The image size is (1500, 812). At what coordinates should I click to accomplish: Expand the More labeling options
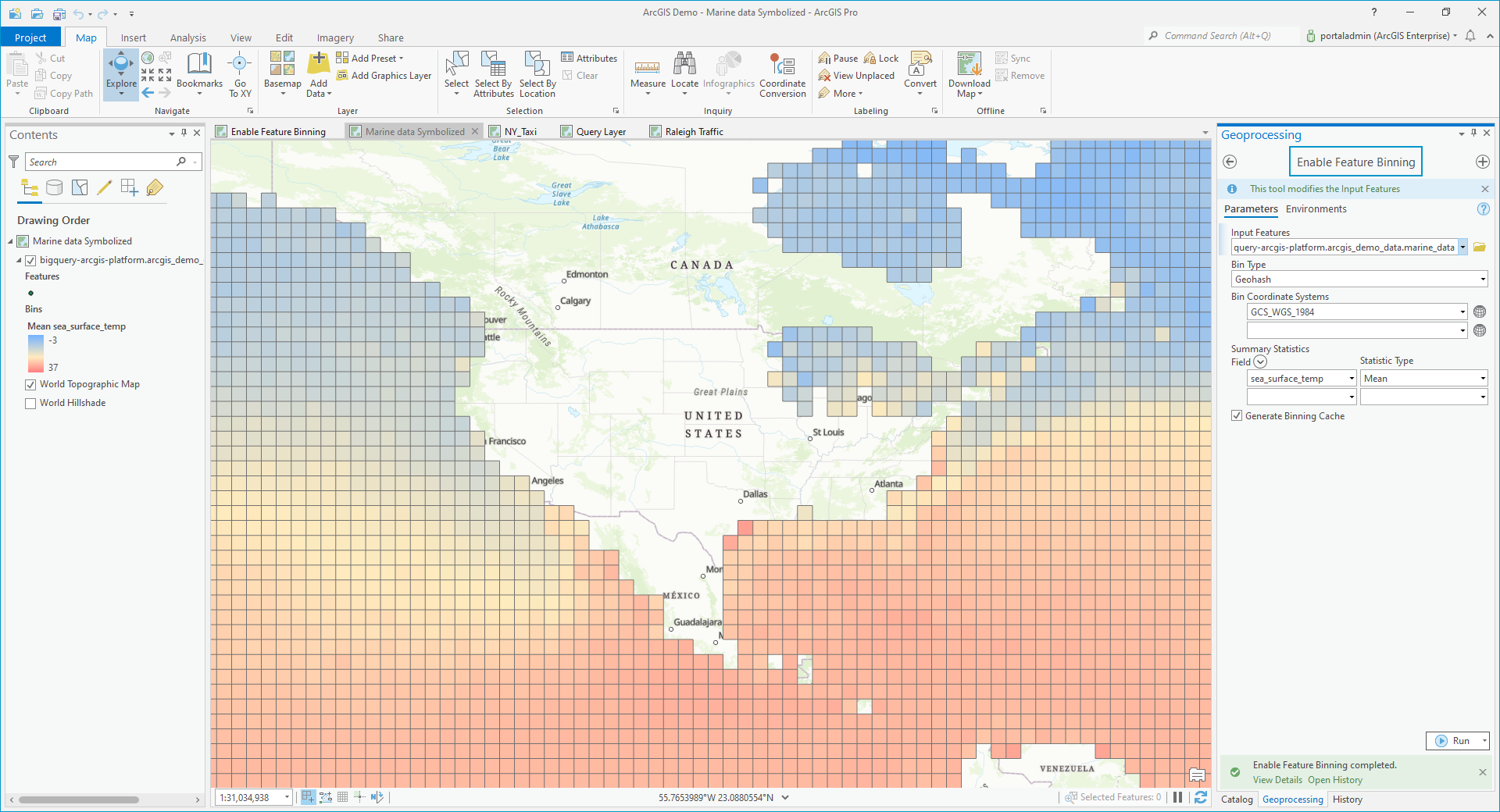tap(841, 94)
